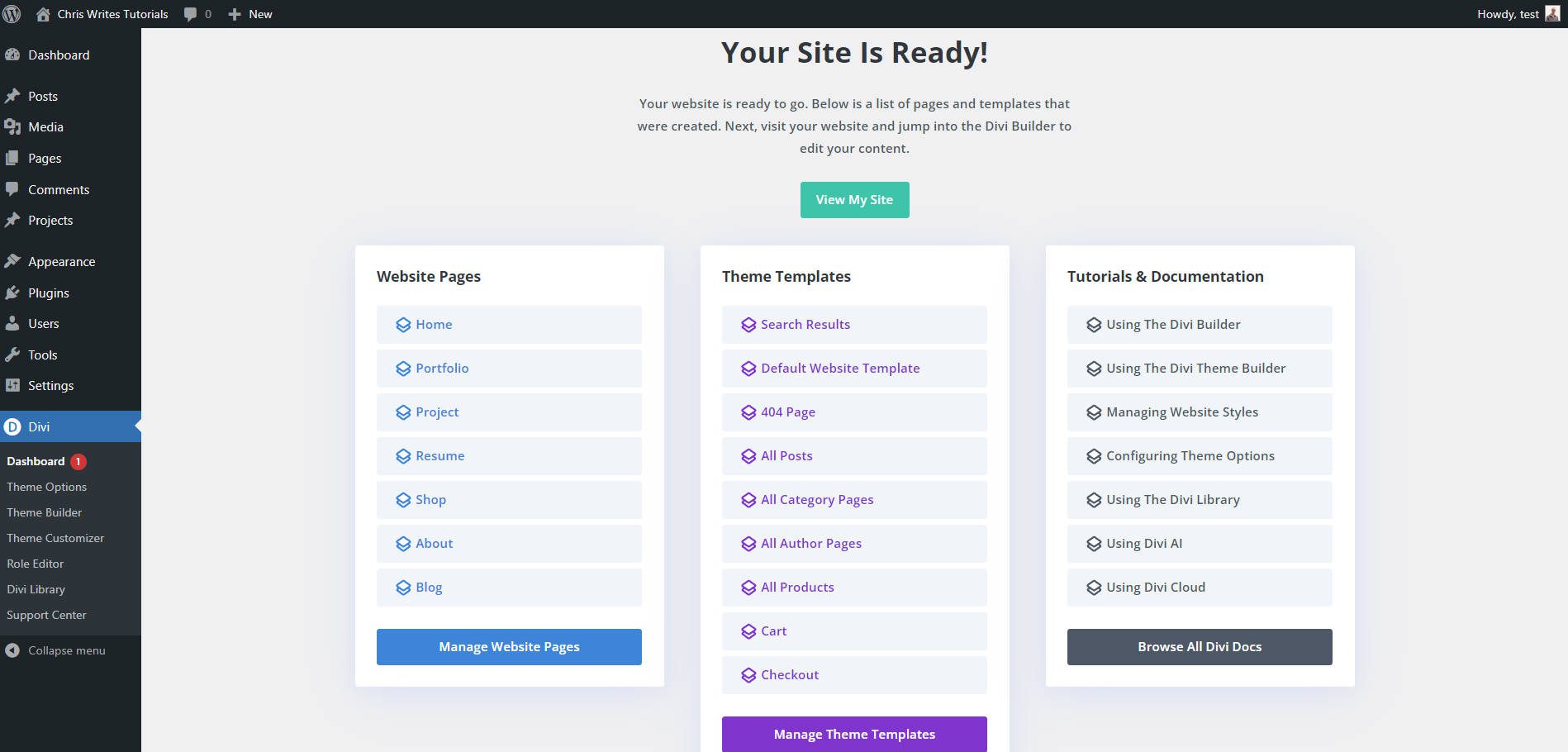Open the 404 Page template link
1568x752 pixels.
pos(786,412)
